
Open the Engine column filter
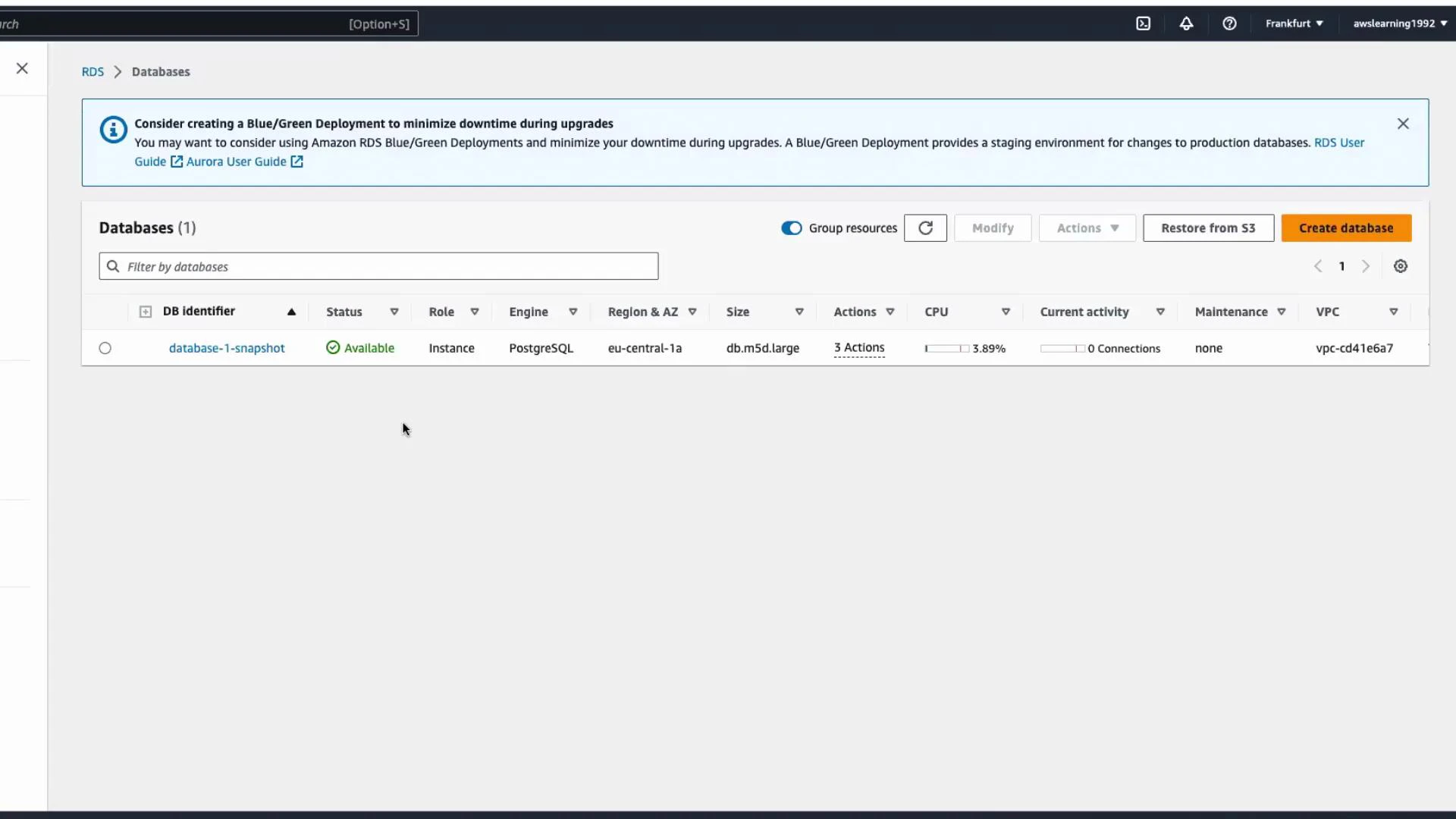pos(573,312)
